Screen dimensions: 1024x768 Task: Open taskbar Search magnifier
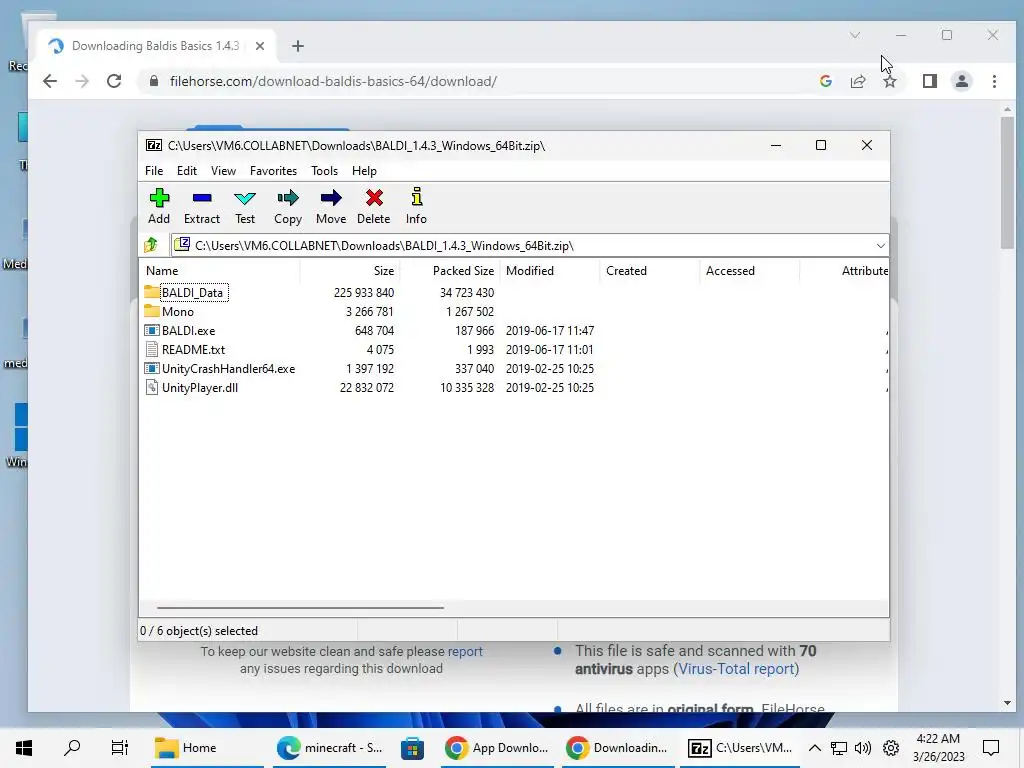coord(72,748)
